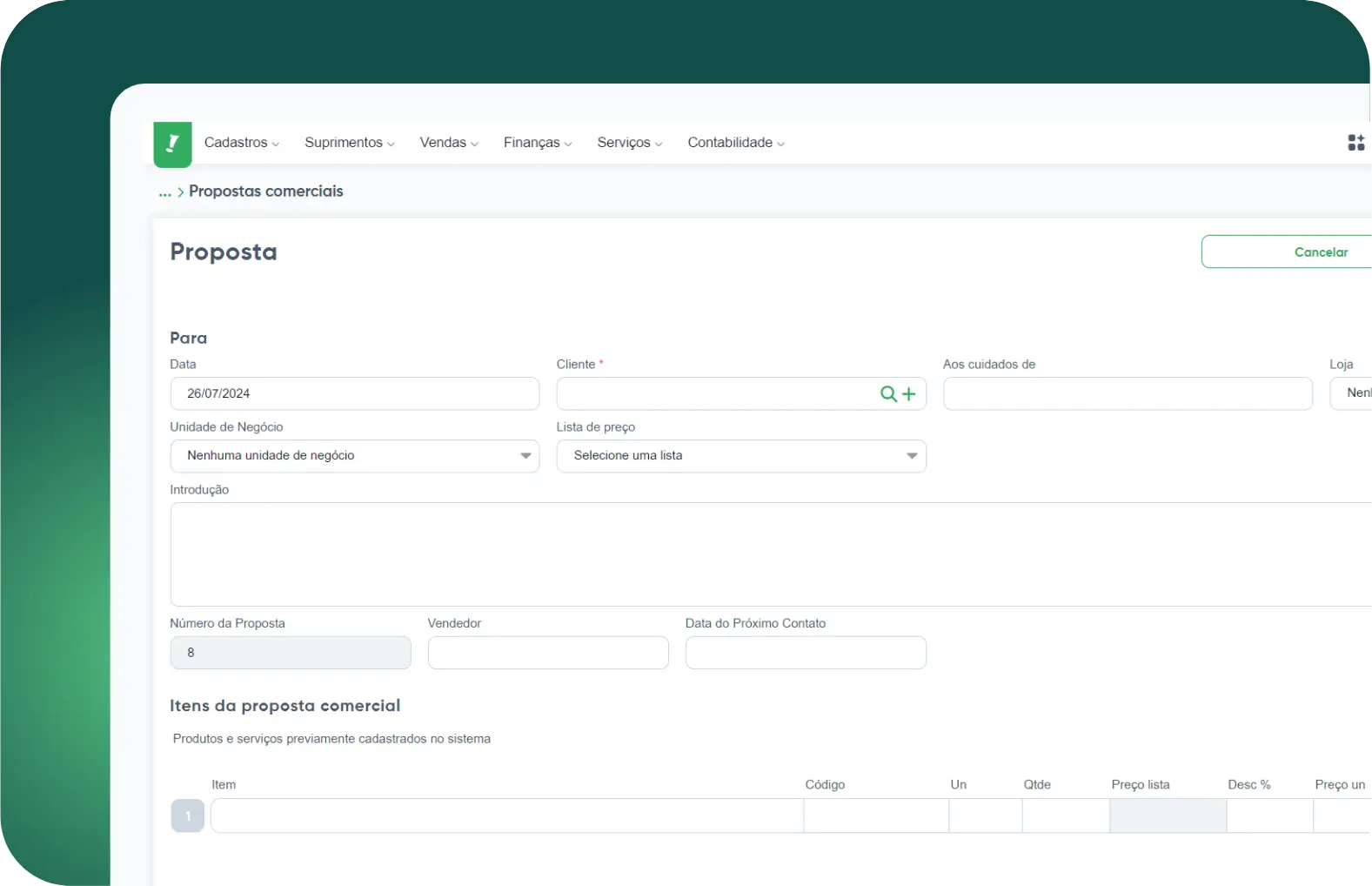Click the Para section heading
This screenshot has height=886, width=1372.
click(189, 338)
